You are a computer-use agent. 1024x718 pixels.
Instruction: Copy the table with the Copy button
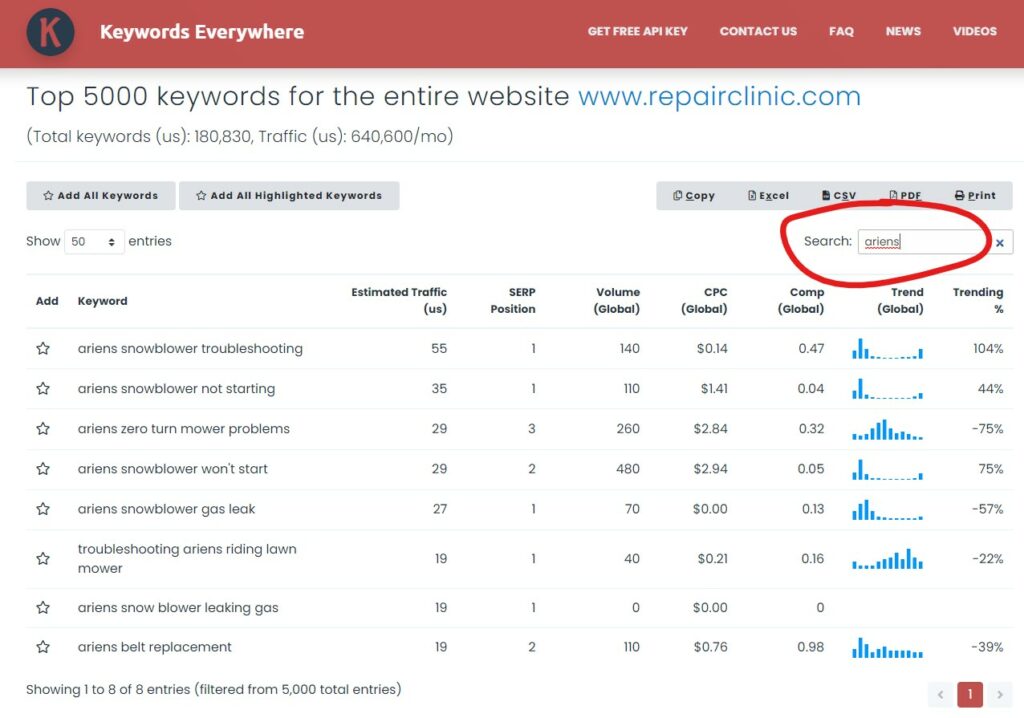click(694, 195)
